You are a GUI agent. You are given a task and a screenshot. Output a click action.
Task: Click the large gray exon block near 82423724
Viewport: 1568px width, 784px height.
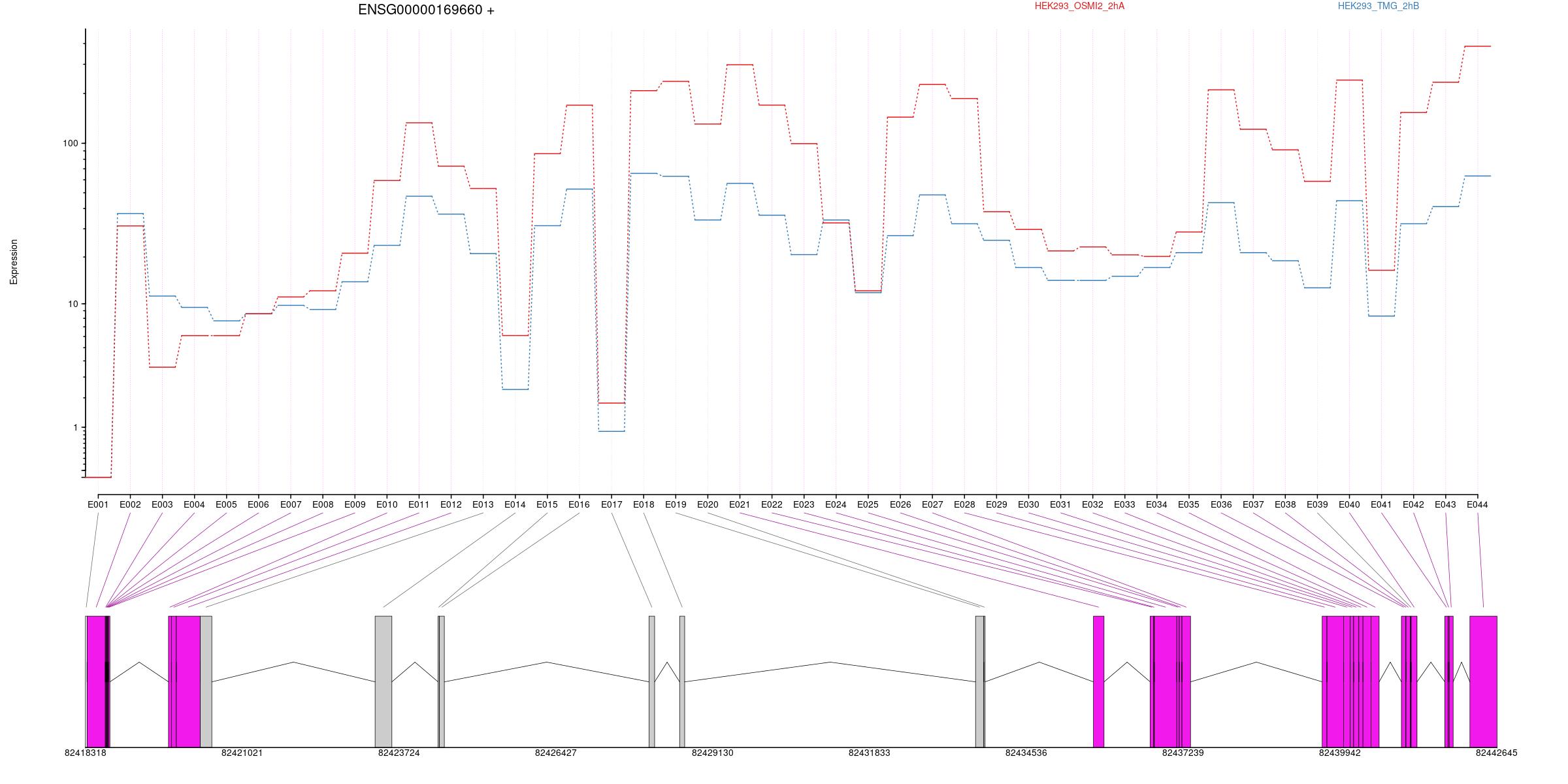[384, 681]
